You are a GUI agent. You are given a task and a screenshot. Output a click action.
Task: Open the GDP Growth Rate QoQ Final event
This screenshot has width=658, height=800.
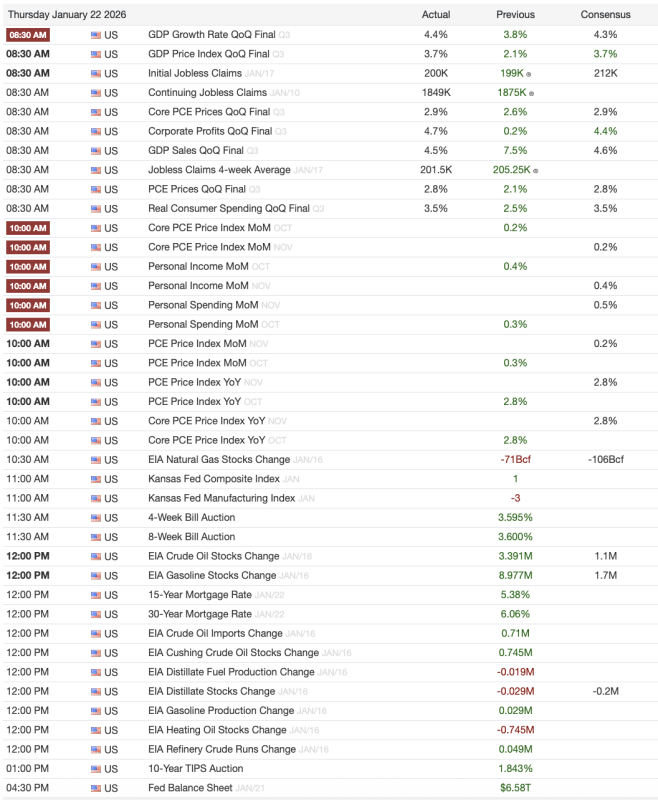[209, 35]
